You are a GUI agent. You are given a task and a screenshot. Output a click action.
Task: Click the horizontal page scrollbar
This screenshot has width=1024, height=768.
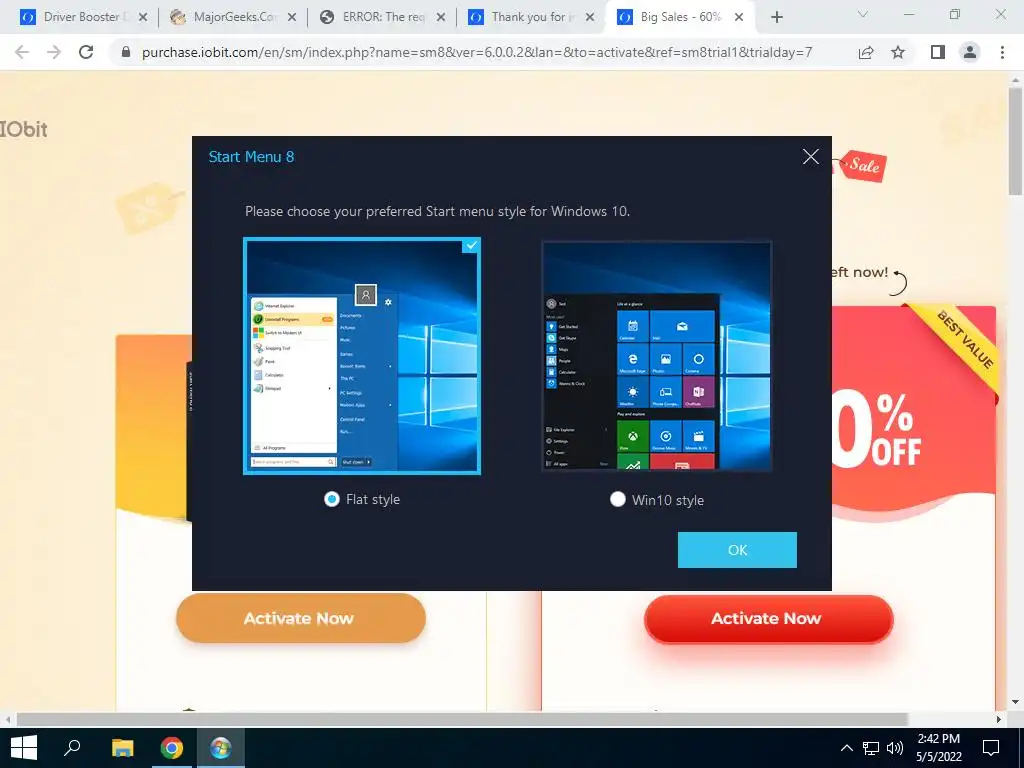pyautogui.click(x=462, y=720)
